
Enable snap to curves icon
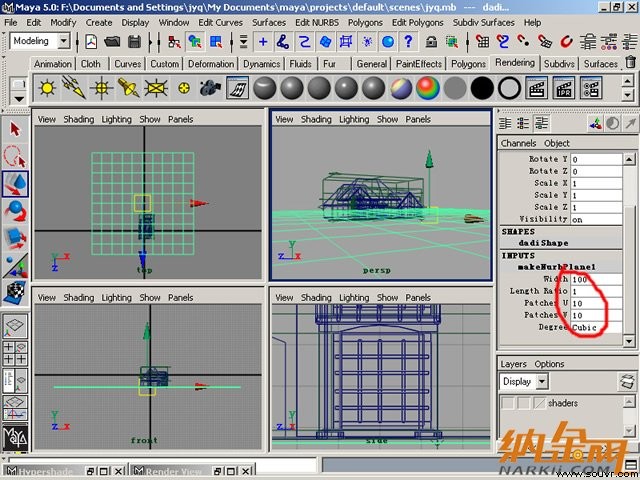(x=503, y=42)
